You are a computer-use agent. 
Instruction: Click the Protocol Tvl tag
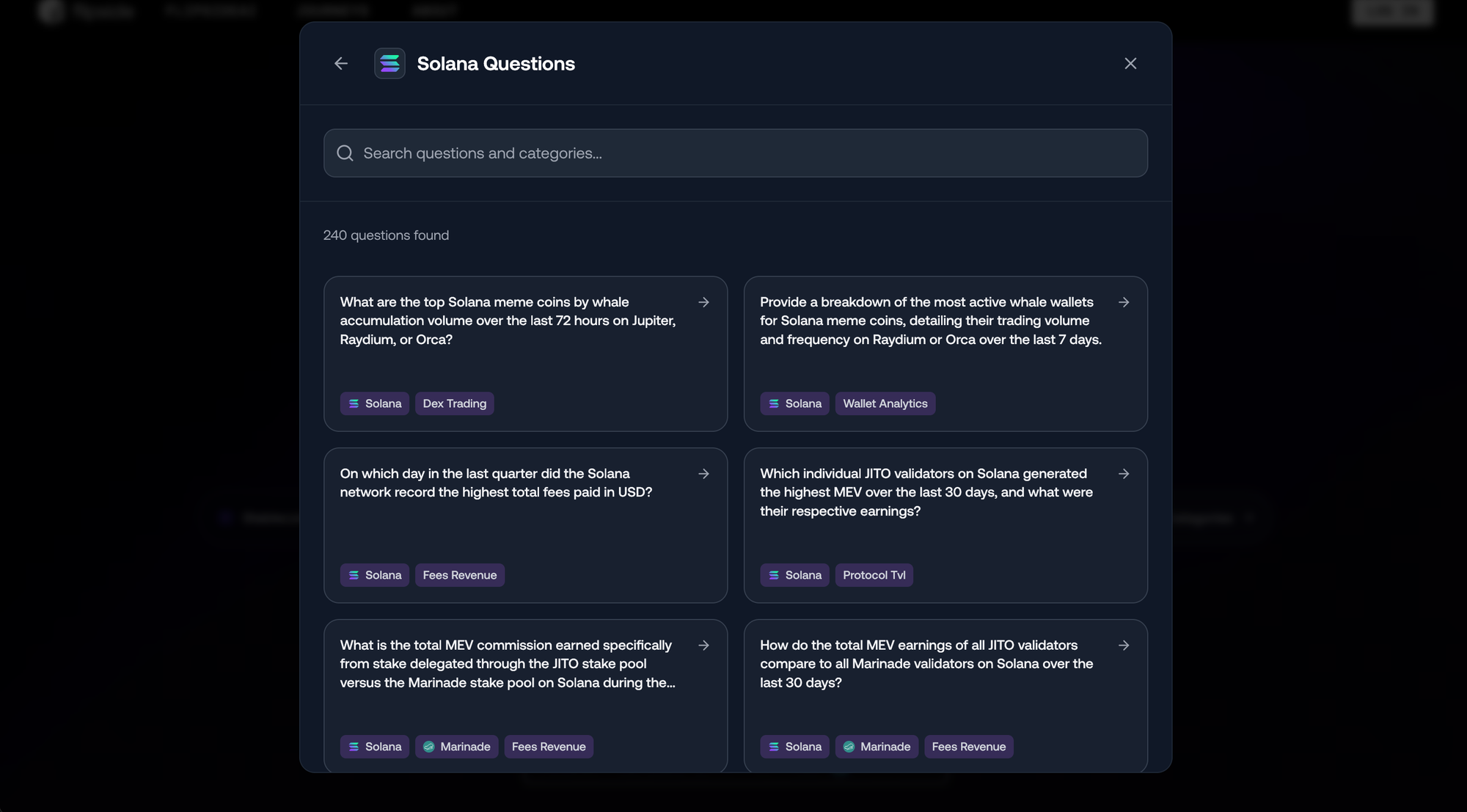pos(874,575)
